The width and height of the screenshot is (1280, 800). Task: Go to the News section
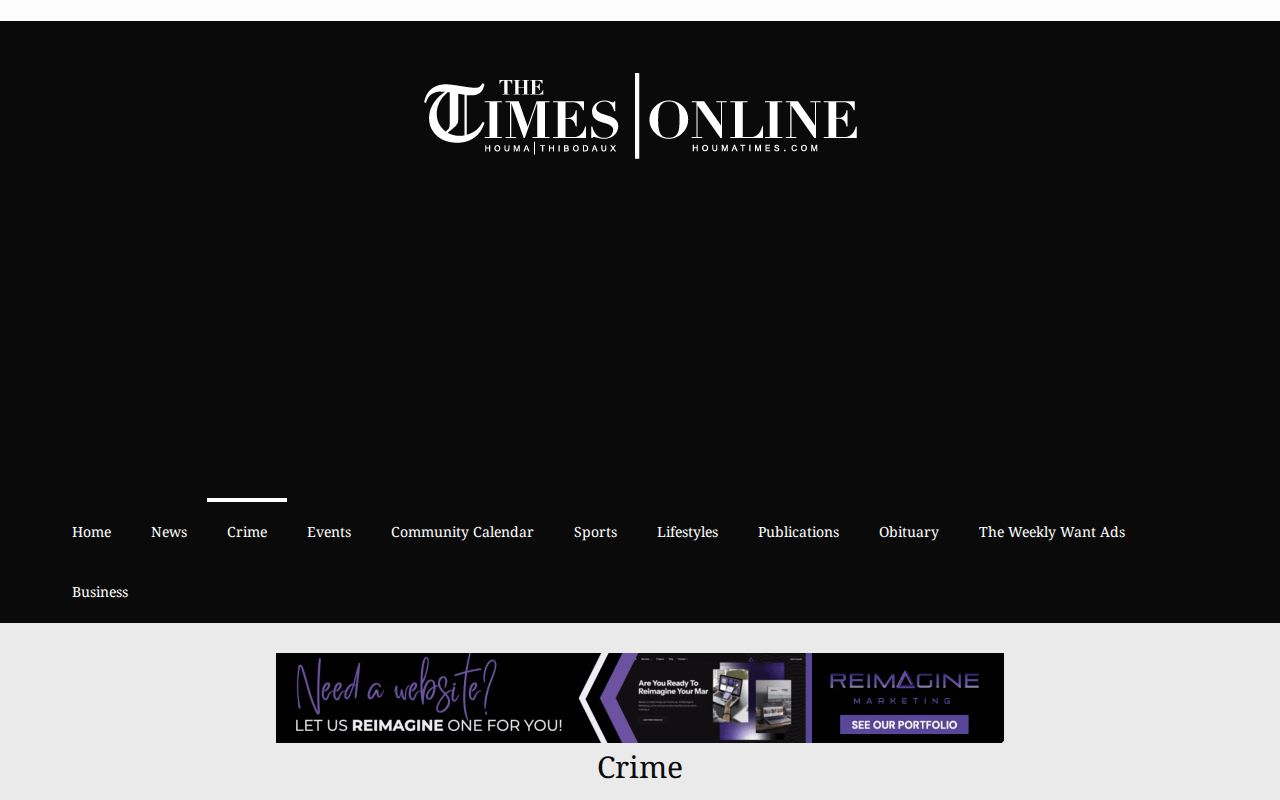pos(169,532)
